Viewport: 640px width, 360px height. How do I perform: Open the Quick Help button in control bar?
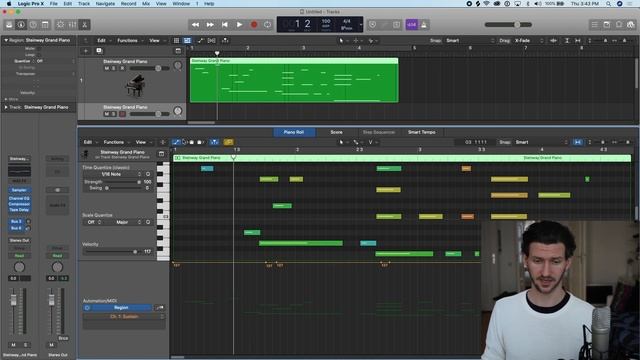[33, 25]
